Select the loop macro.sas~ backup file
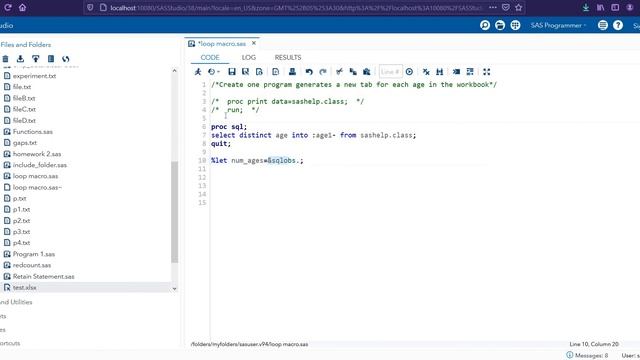This screenshot has width=640, height=360. point(37,187)
